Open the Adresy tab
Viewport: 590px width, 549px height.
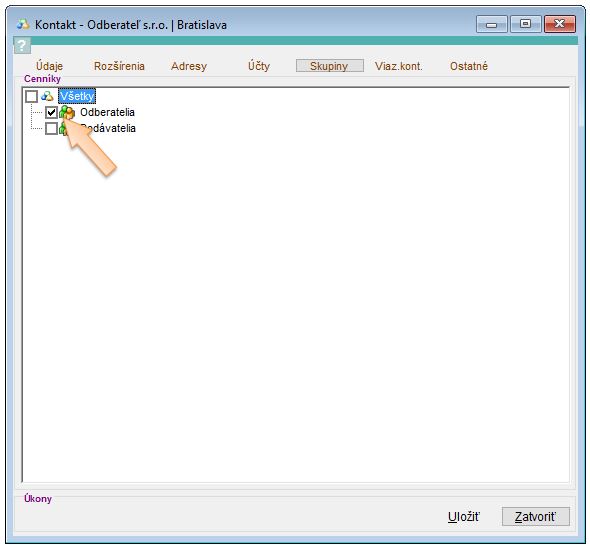(189, 66)
